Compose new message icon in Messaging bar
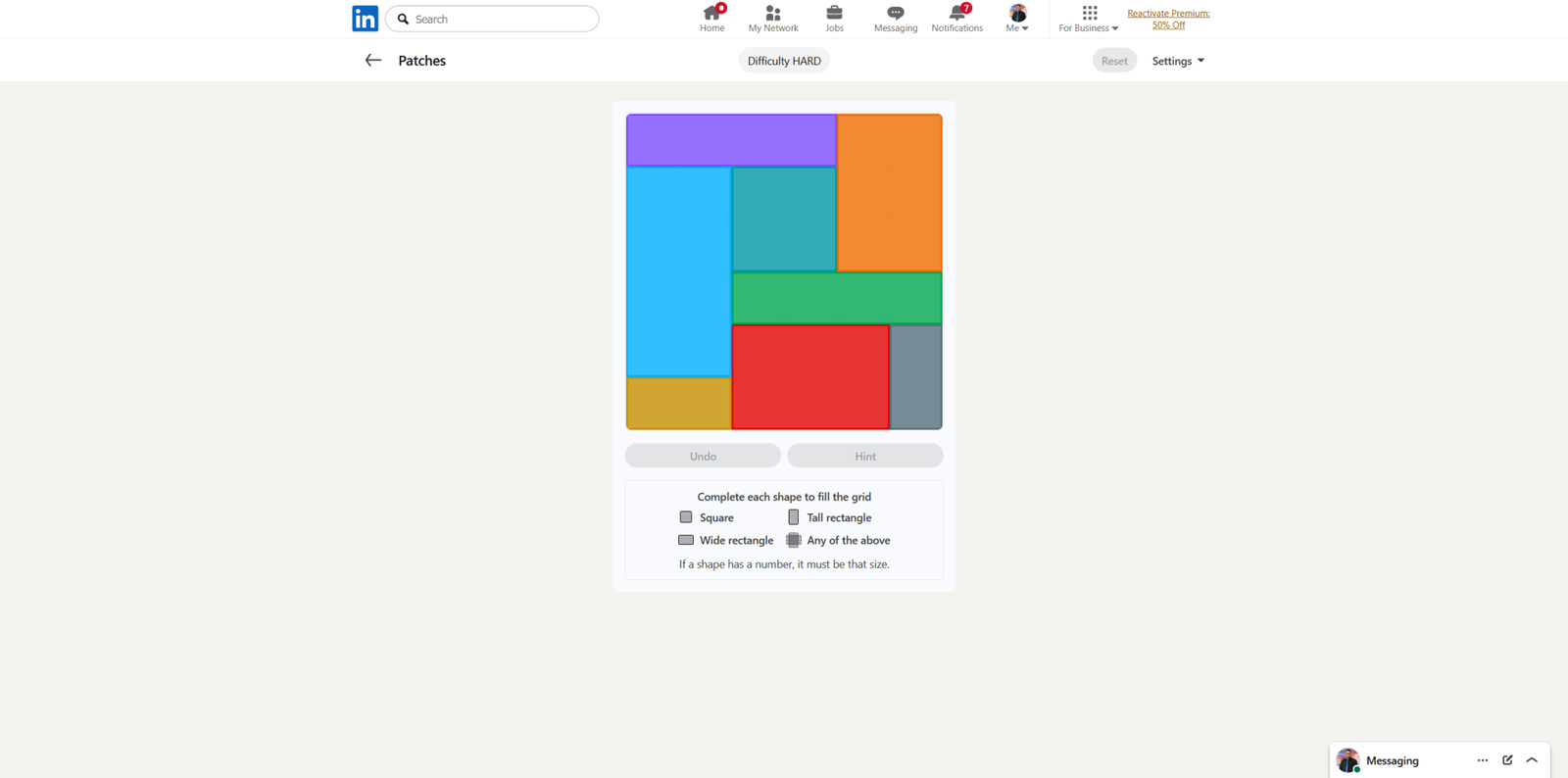Viewport: 1568px width, 778px height. pos(1507,760)
